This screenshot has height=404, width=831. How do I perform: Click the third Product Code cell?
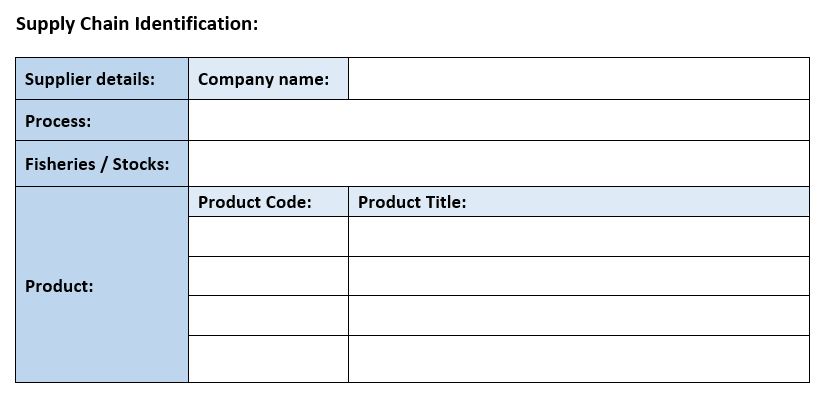point(268,316)
